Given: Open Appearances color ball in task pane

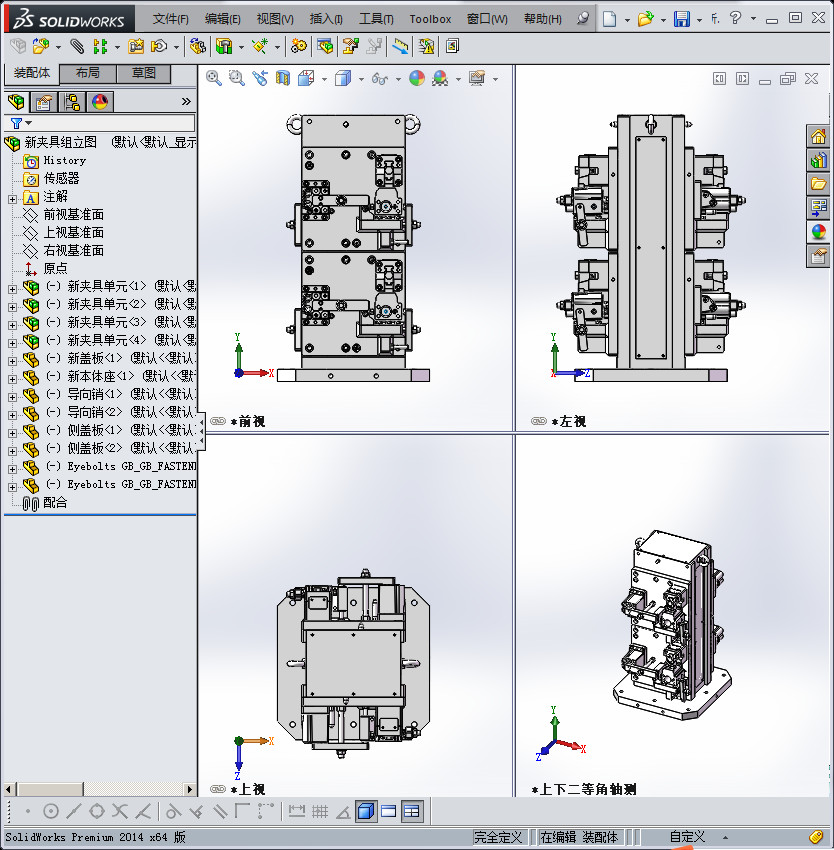Looking at the screenshot, I should coord(818,231).
